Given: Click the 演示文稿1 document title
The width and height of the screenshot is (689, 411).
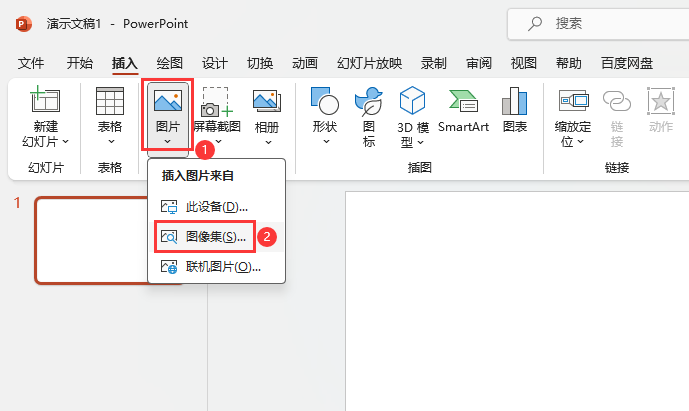Looking at the screenshot, I should point(74,24).
